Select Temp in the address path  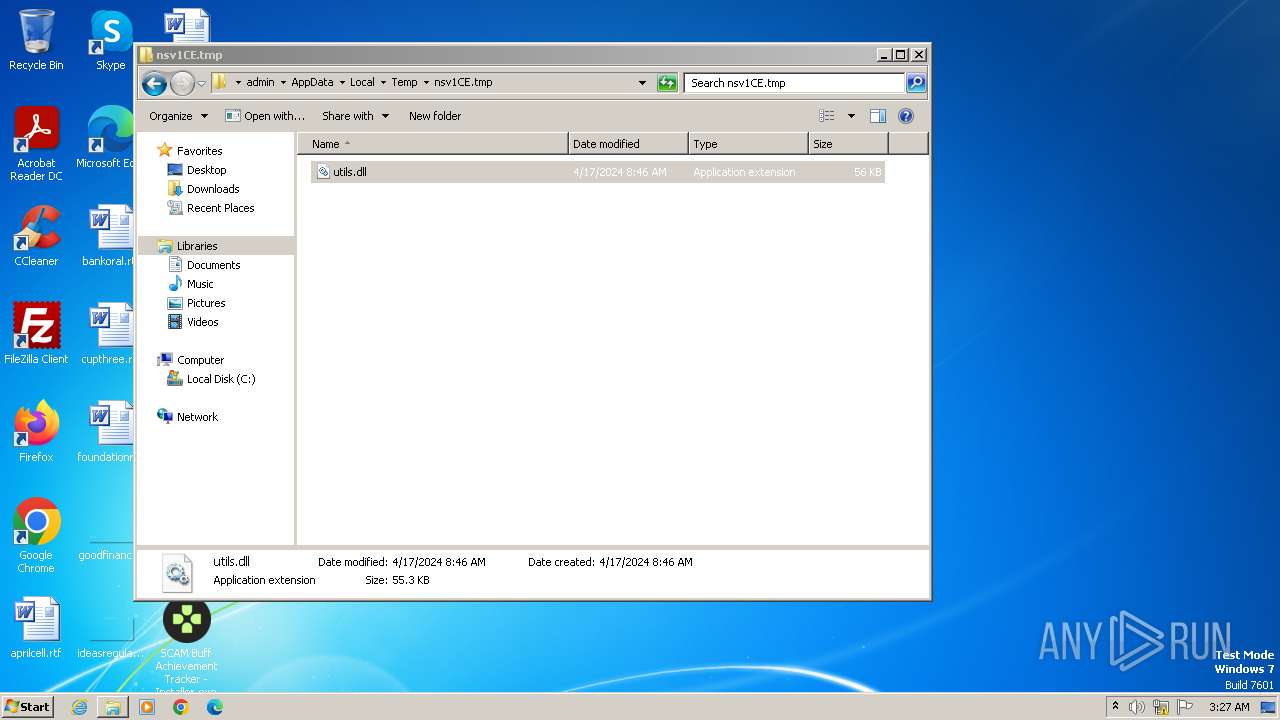coord(404,83)
